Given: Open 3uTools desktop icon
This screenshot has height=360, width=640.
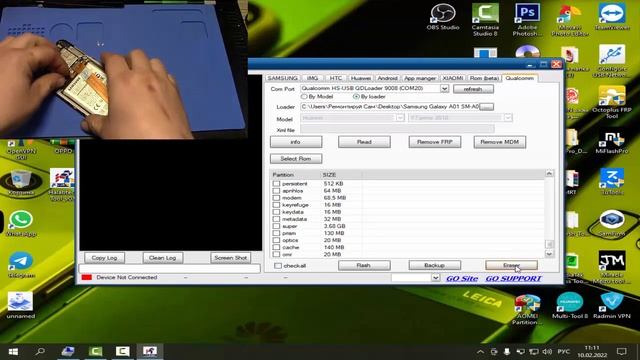Looking at the screenshot, I should point(612,182).
